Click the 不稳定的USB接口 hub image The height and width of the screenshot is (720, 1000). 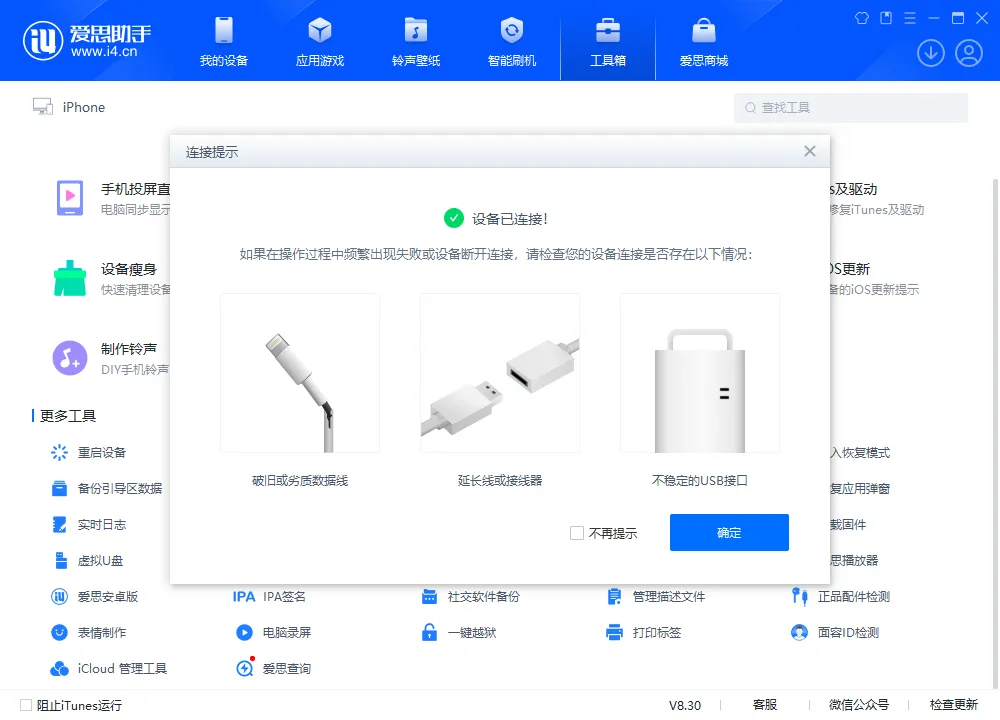point(700,373)
